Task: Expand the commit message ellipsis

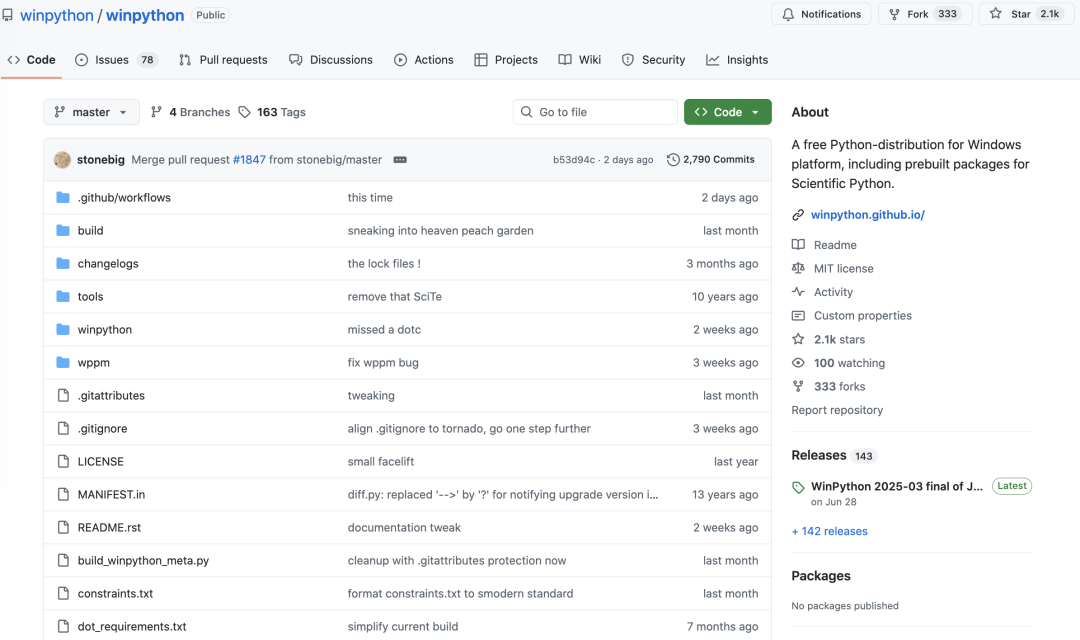Action: pos(399,160)
